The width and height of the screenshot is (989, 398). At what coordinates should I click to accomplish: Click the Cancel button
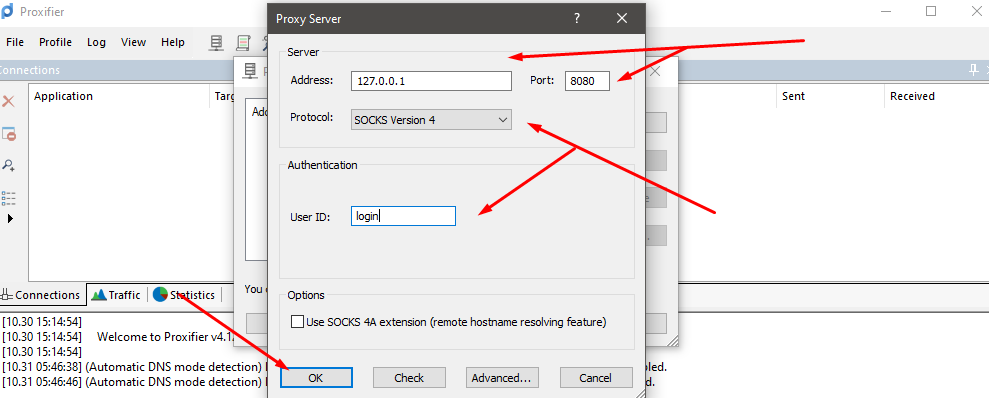(596, 378)
